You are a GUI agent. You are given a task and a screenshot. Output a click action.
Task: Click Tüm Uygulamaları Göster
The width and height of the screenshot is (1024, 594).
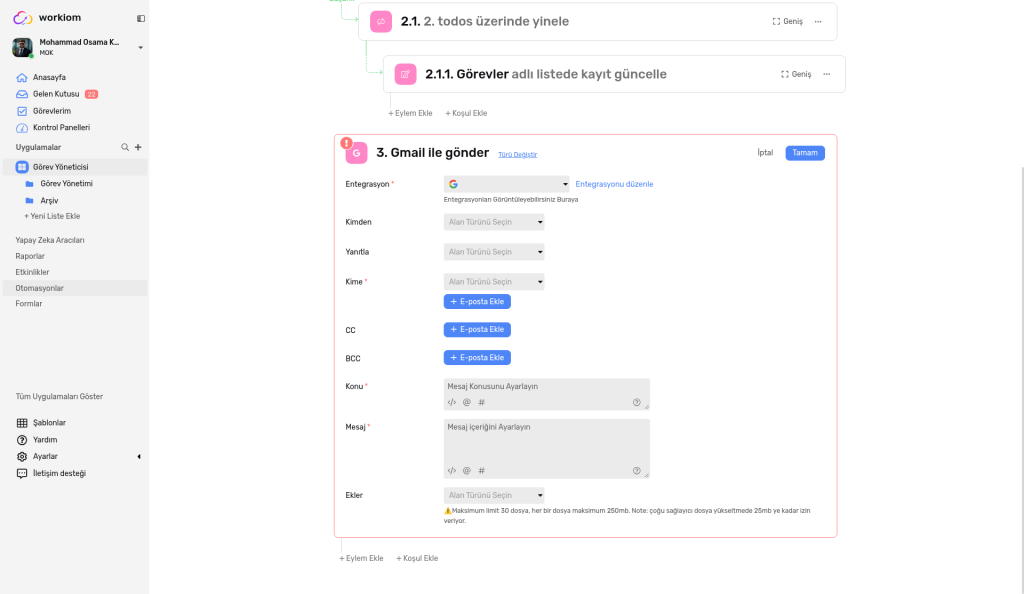pos(59,396)
